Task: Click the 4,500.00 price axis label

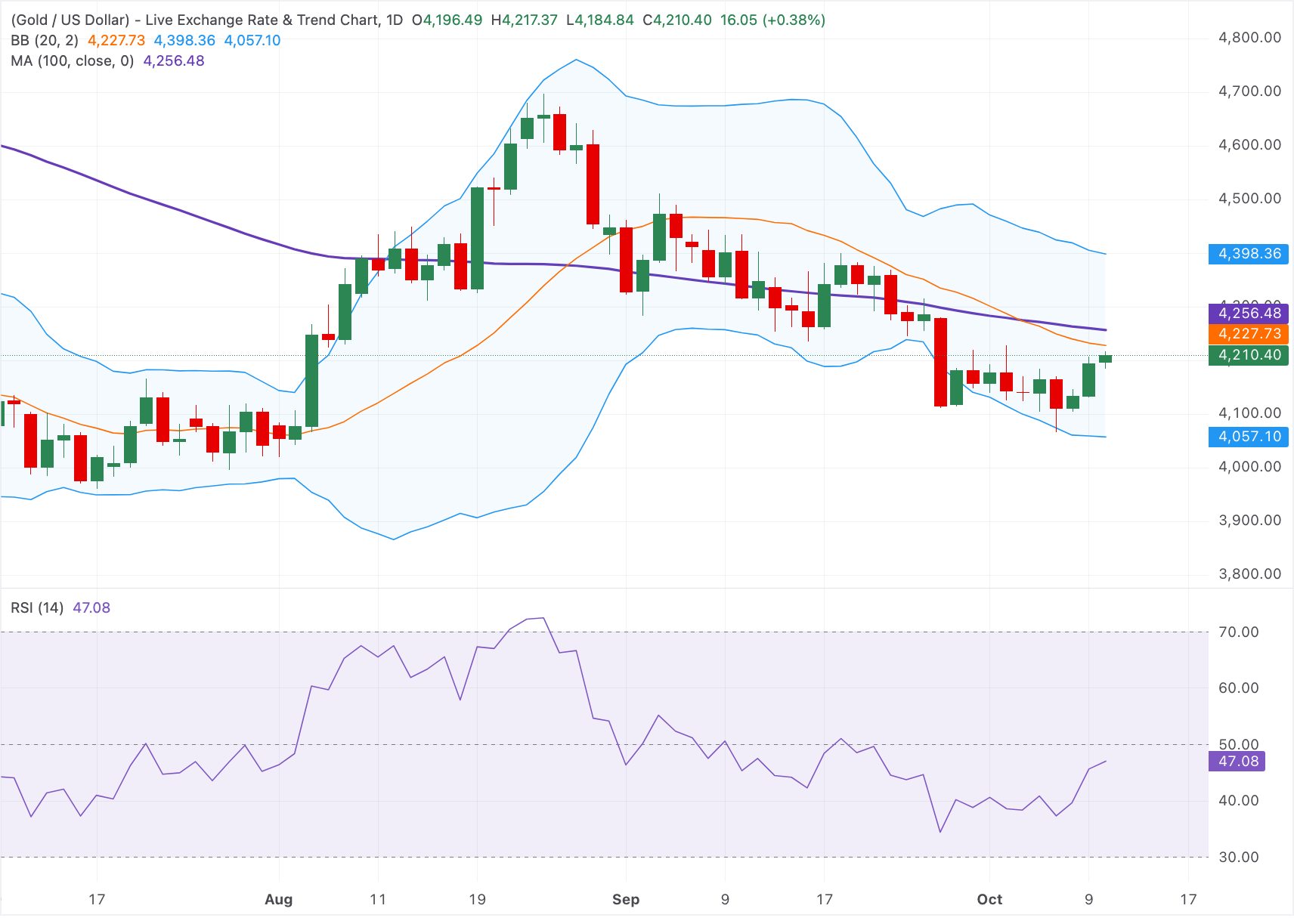Action: (x=1249, y=198)
